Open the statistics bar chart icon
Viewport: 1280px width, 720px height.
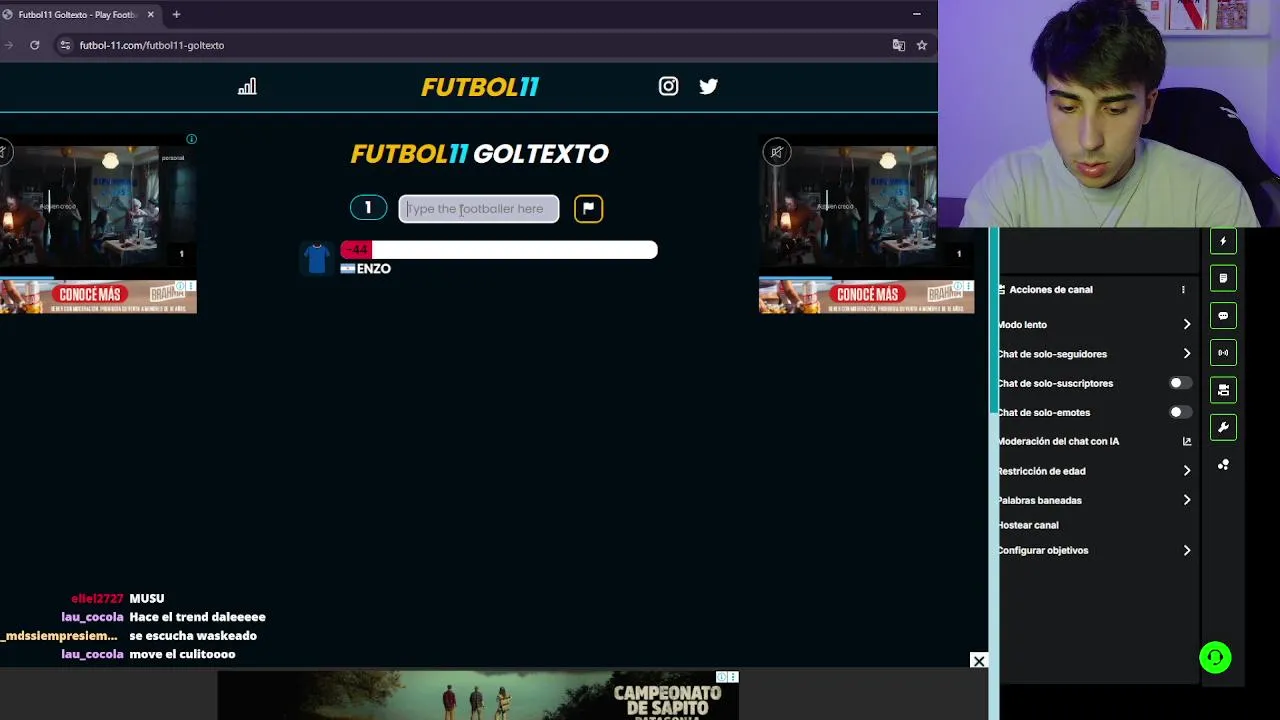tap(247, 87)
